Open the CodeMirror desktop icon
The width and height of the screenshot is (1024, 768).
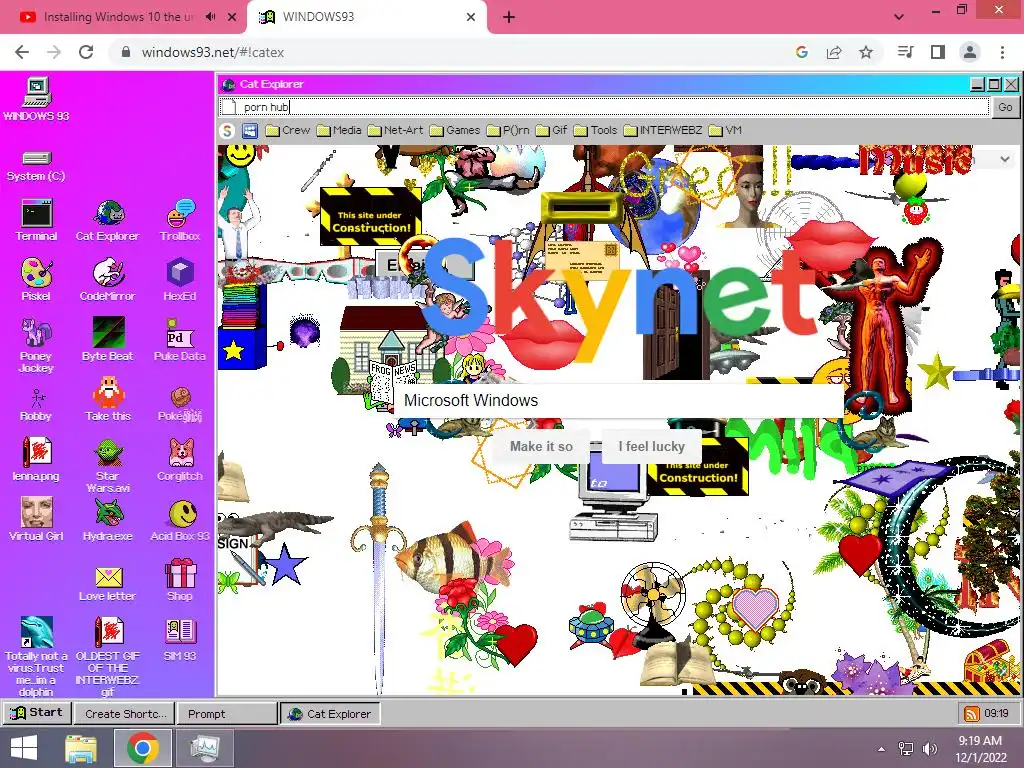pyautogui.click(x=108, y=280)
